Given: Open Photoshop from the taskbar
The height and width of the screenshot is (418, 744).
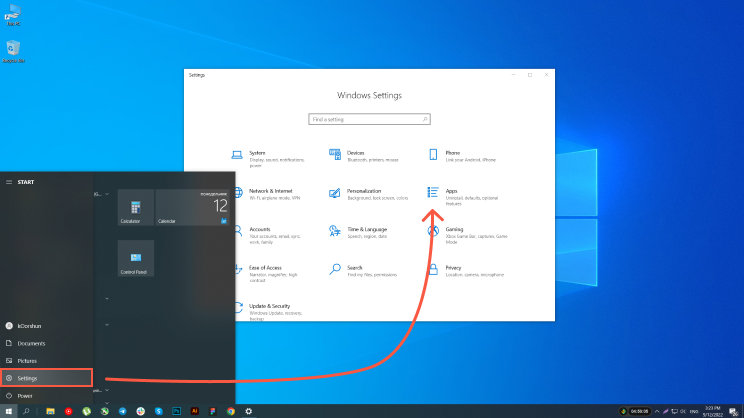Looking at the screenshot, I should coord(177,411).
